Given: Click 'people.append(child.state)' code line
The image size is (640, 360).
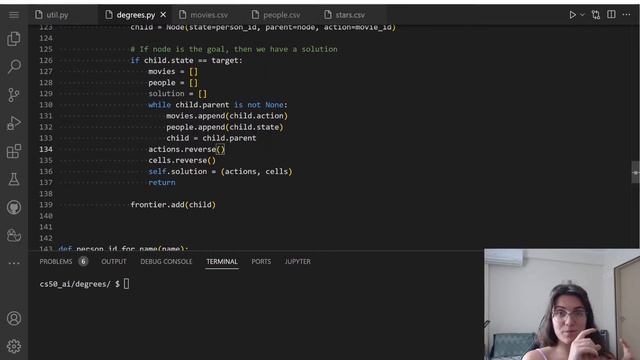Looking at the screenshot, I should pos(225,127).
